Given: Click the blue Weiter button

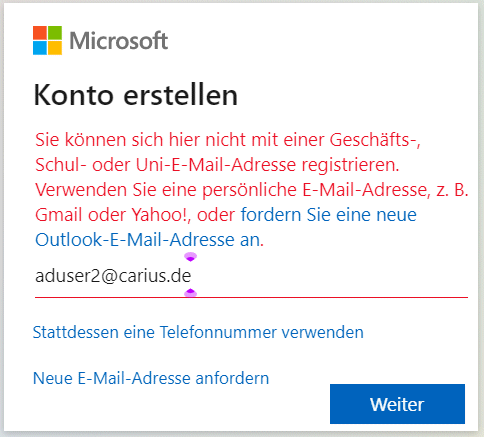Looking at the screenshot, I should [x=397, y=404].
